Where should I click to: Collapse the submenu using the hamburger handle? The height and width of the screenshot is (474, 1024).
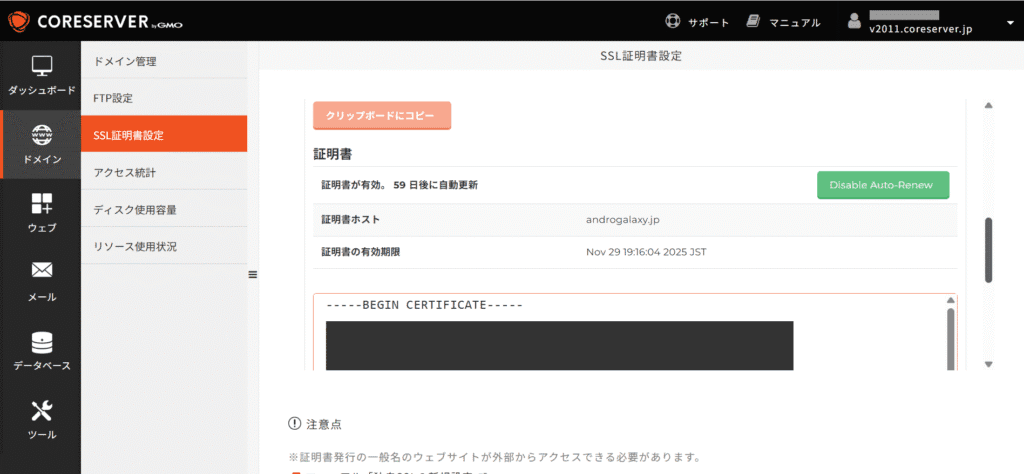pyautogui.click(x=253, y=275)
